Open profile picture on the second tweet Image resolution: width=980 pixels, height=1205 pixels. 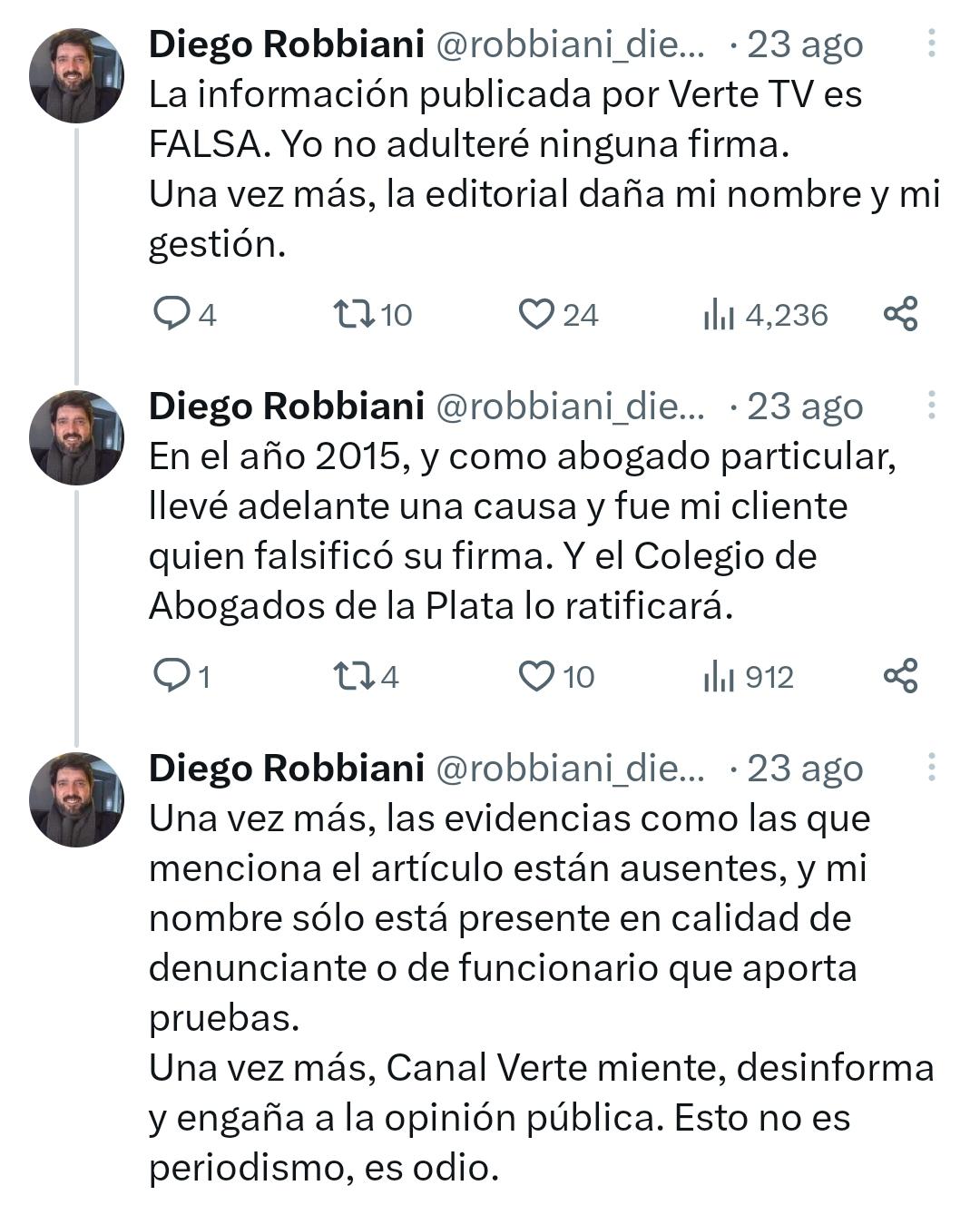[76, 437]
